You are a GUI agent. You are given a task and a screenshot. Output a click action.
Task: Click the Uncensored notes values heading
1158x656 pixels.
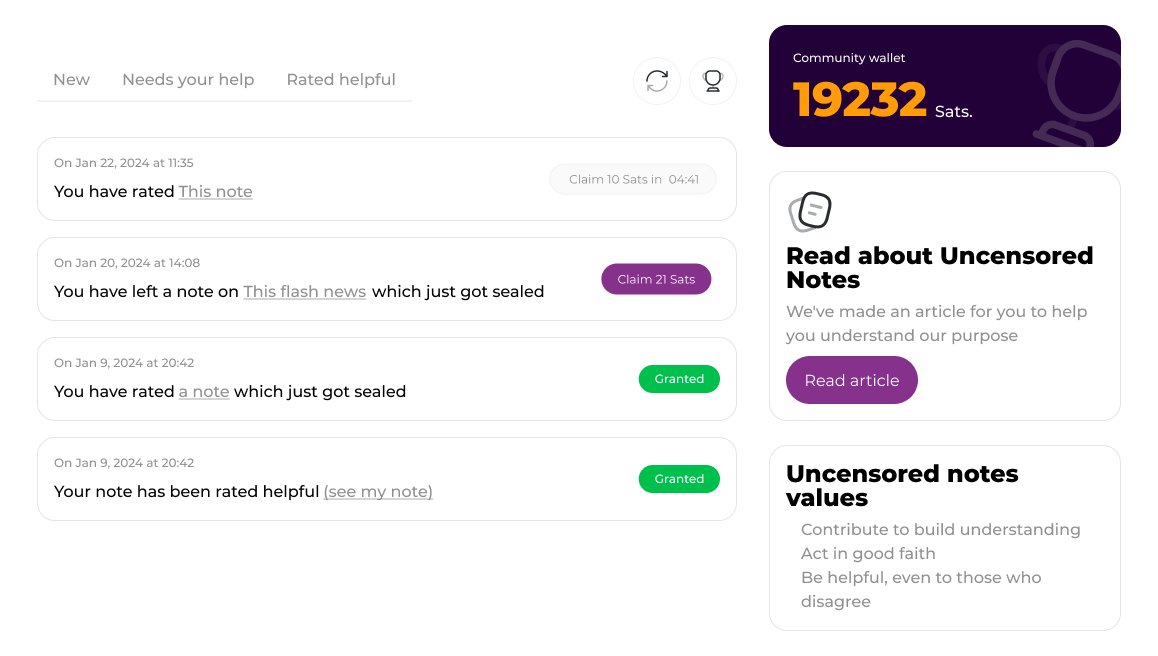pyautogui.click(x=902, y=485)
